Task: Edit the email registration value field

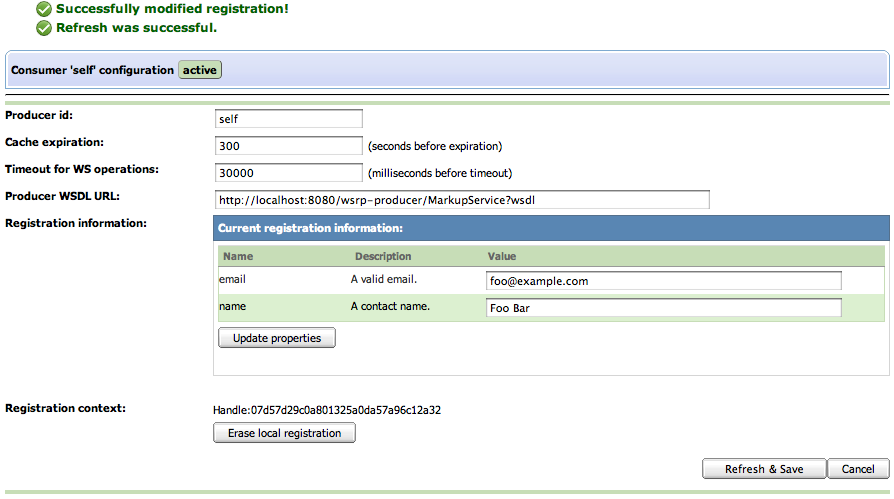Action: [663, 281]
